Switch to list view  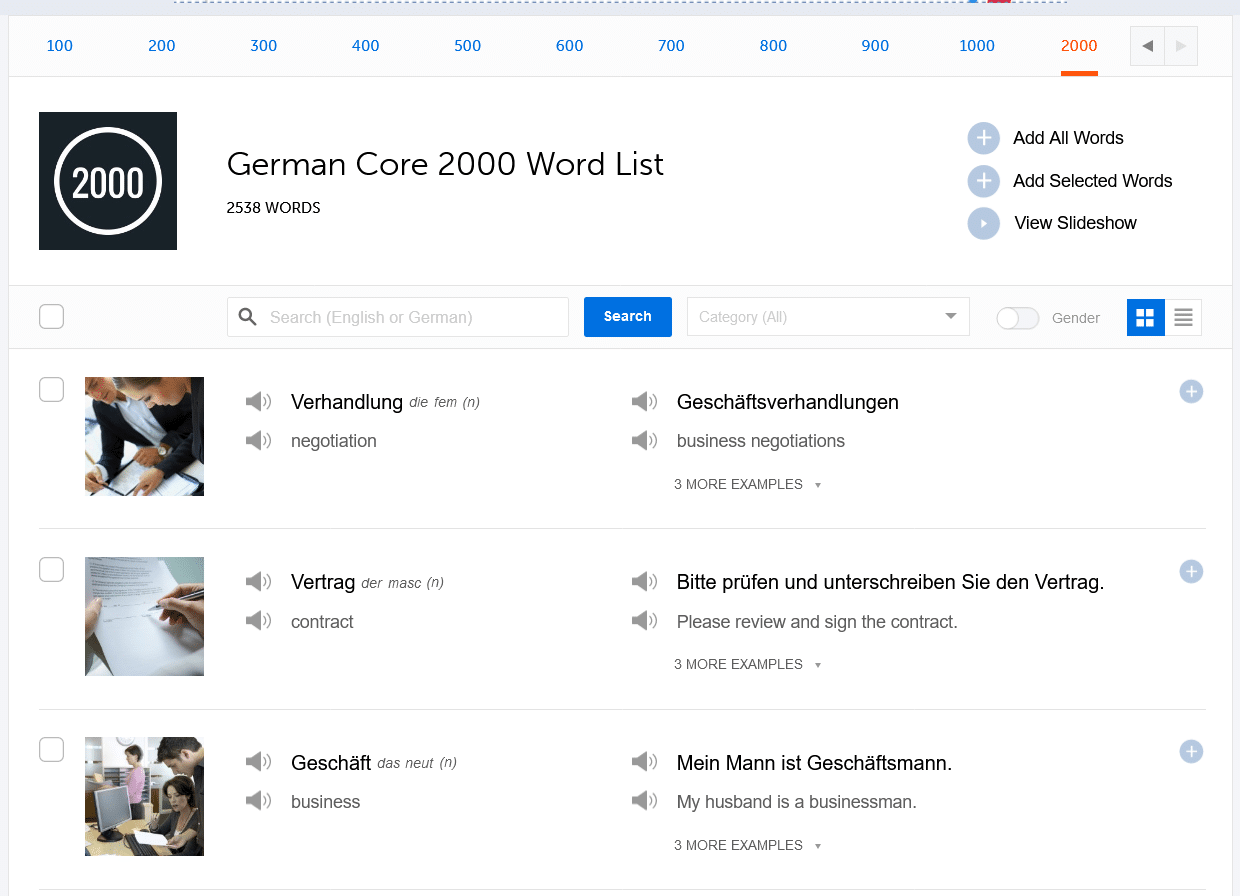tap(1183, 317)
